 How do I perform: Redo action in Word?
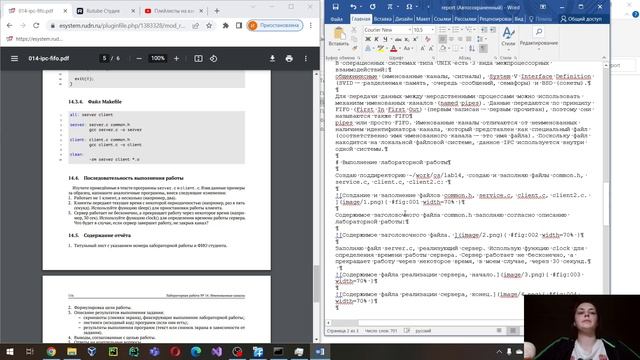373,7
